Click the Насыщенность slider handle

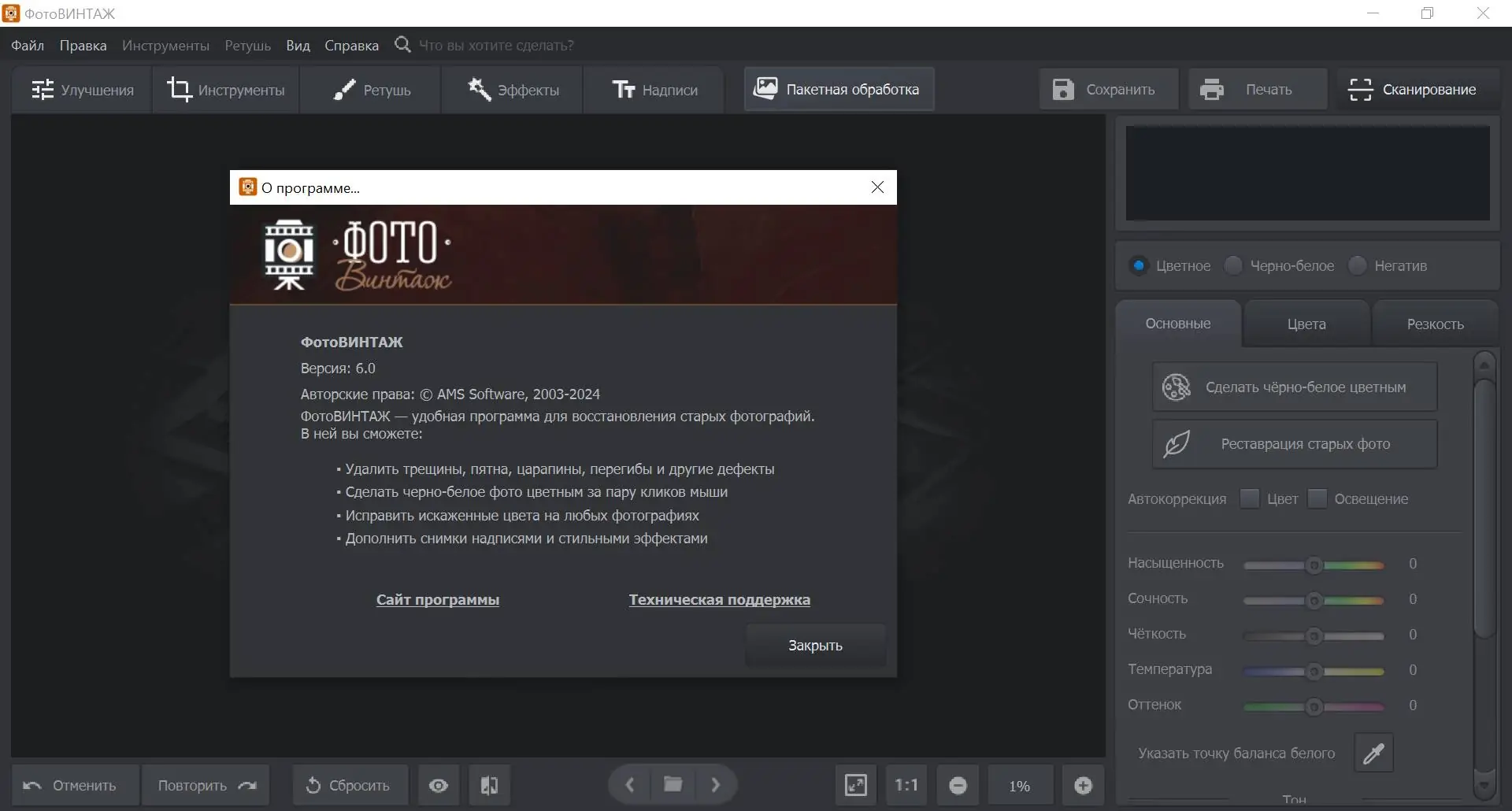pyautogui.click(x=1314, y=565)
